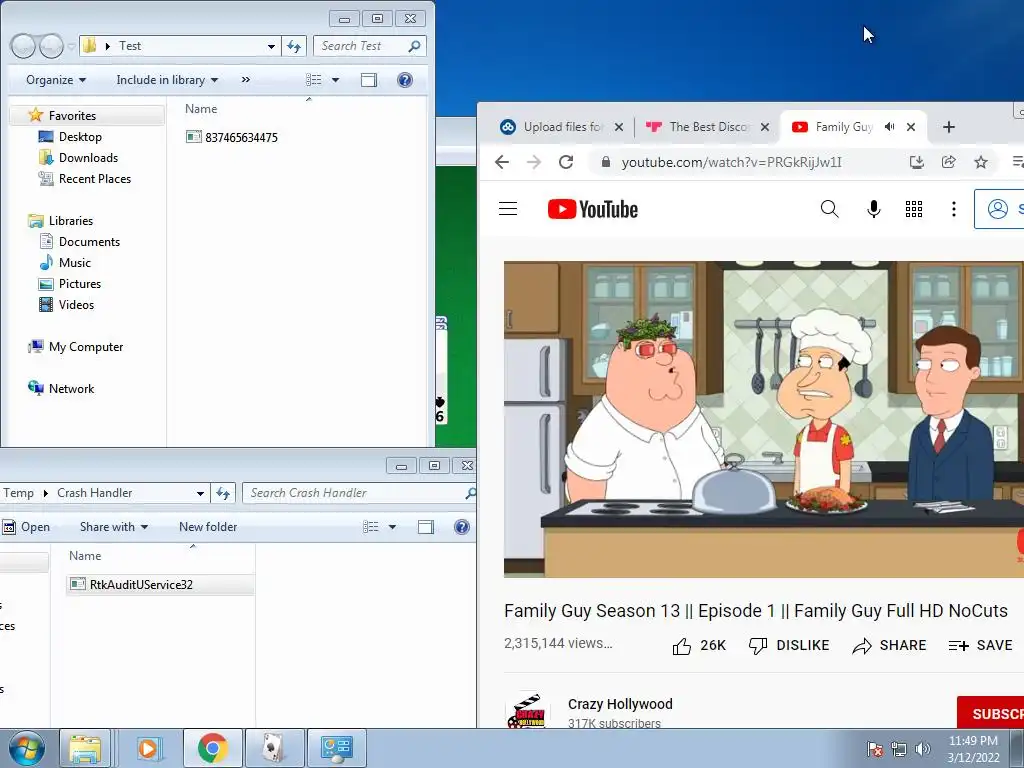Screen dimensions: 1024x768
Task: Click SHARE under the video
Action: pyautogui.click(x=889, y=645)
